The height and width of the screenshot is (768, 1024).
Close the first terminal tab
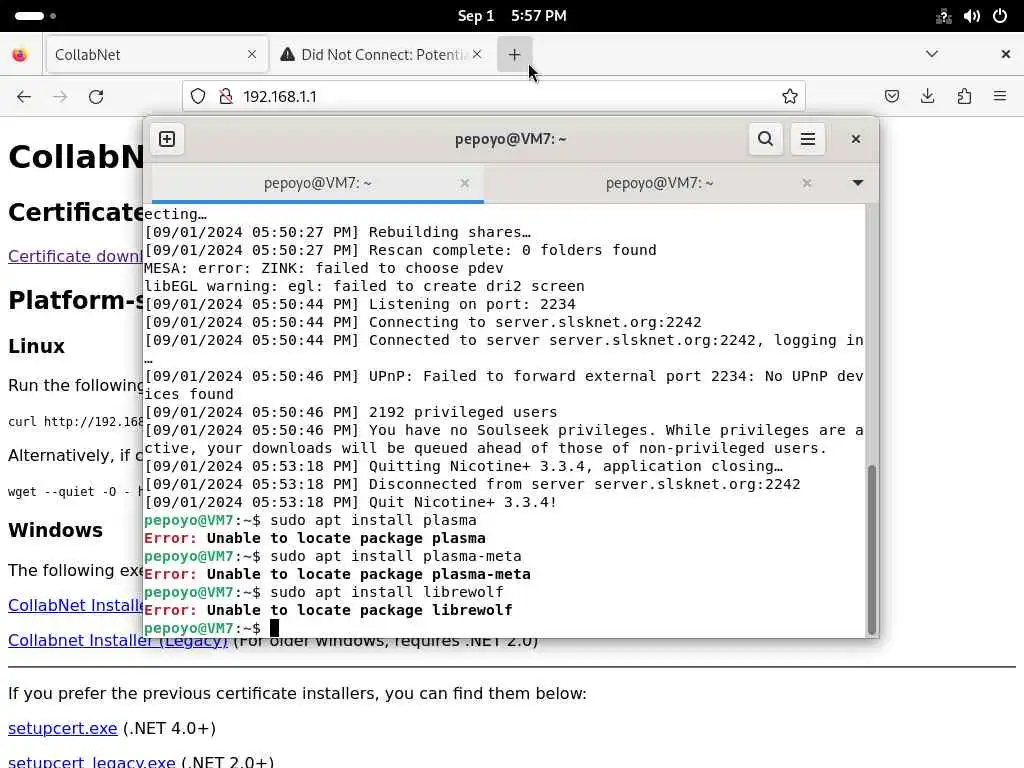(464, 184)
